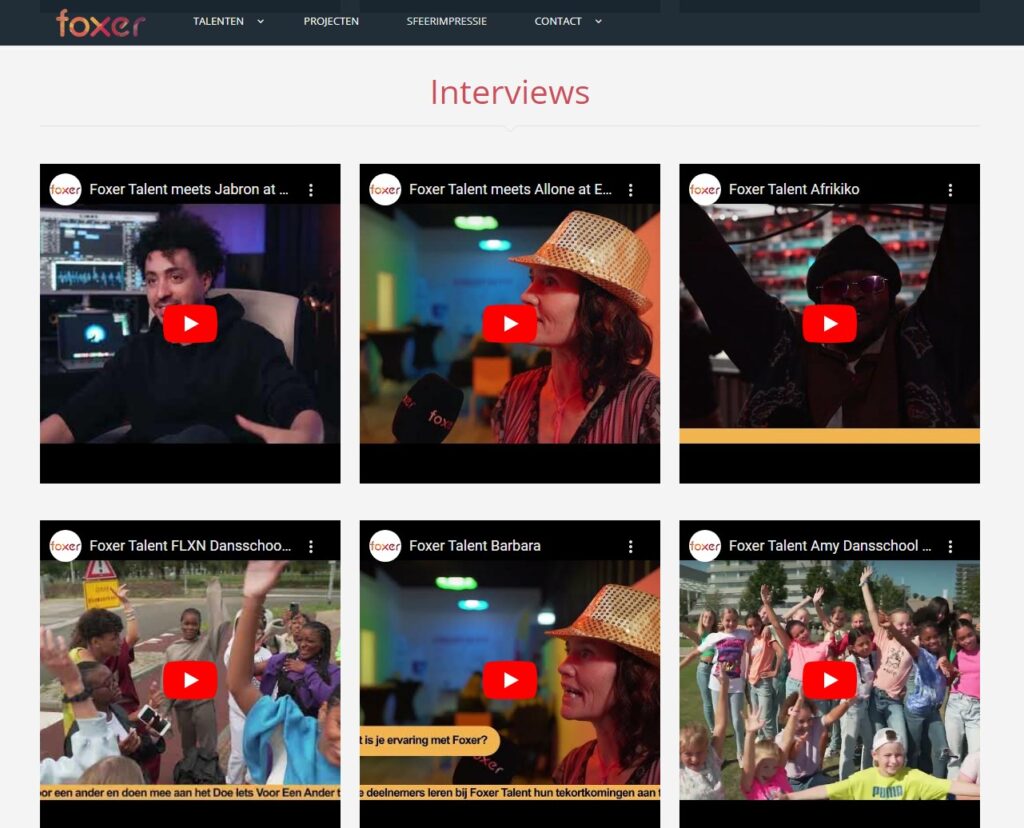Click the Interviews section heading
This screenshot has height=828, width=1024.
pyautogui.click(x=510, y=92)
